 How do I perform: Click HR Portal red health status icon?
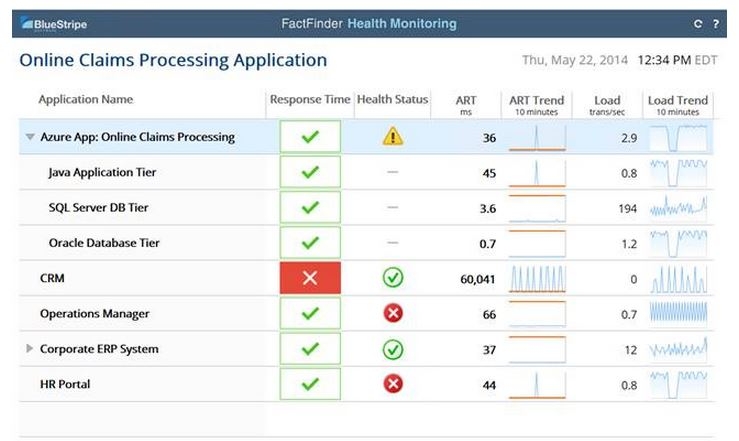[393, 384]
